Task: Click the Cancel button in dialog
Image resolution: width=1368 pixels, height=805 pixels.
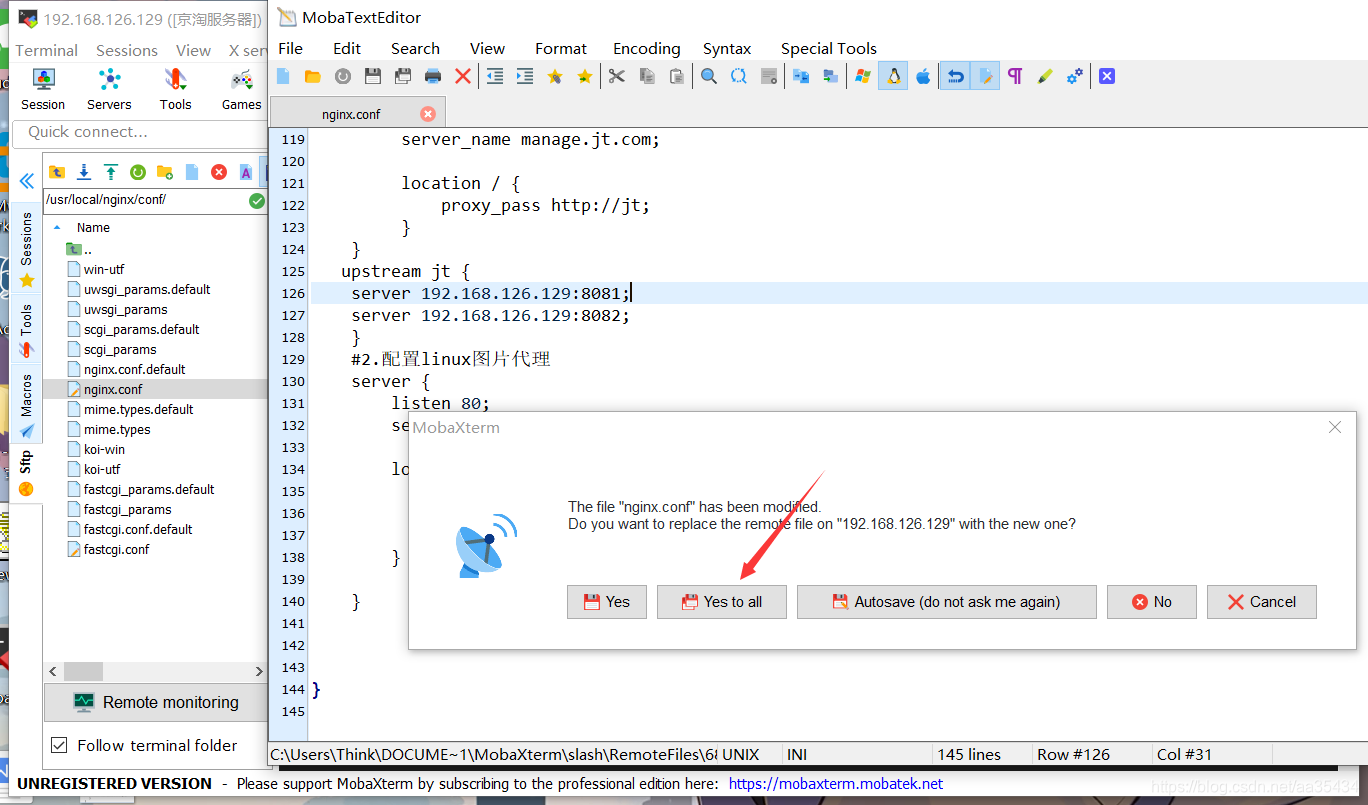Action: 1262,602
